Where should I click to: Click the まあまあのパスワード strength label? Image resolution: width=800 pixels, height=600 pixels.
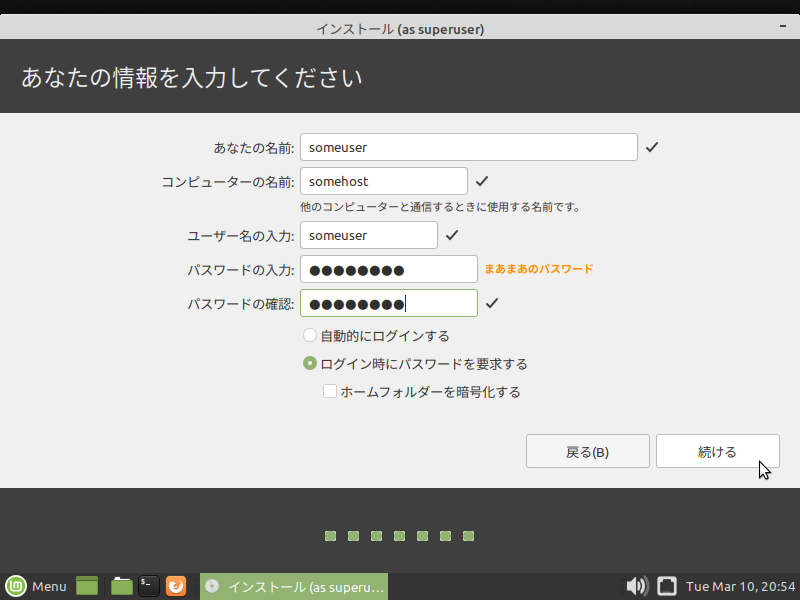(x=539, y=269)
